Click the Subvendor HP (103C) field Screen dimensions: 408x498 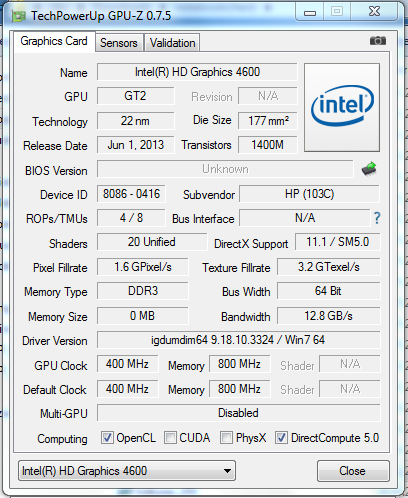point(309,194)
